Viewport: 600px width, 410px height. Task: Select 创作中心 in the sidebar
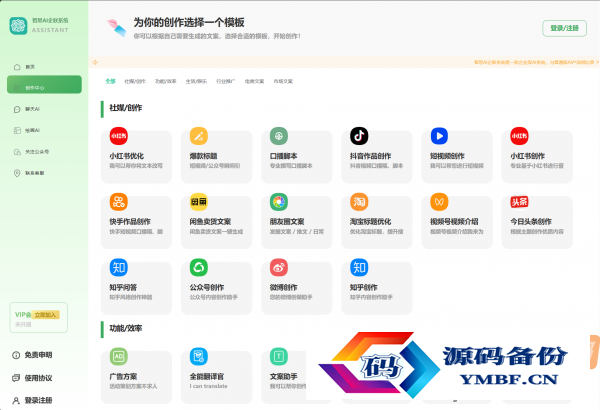point(44,85)
